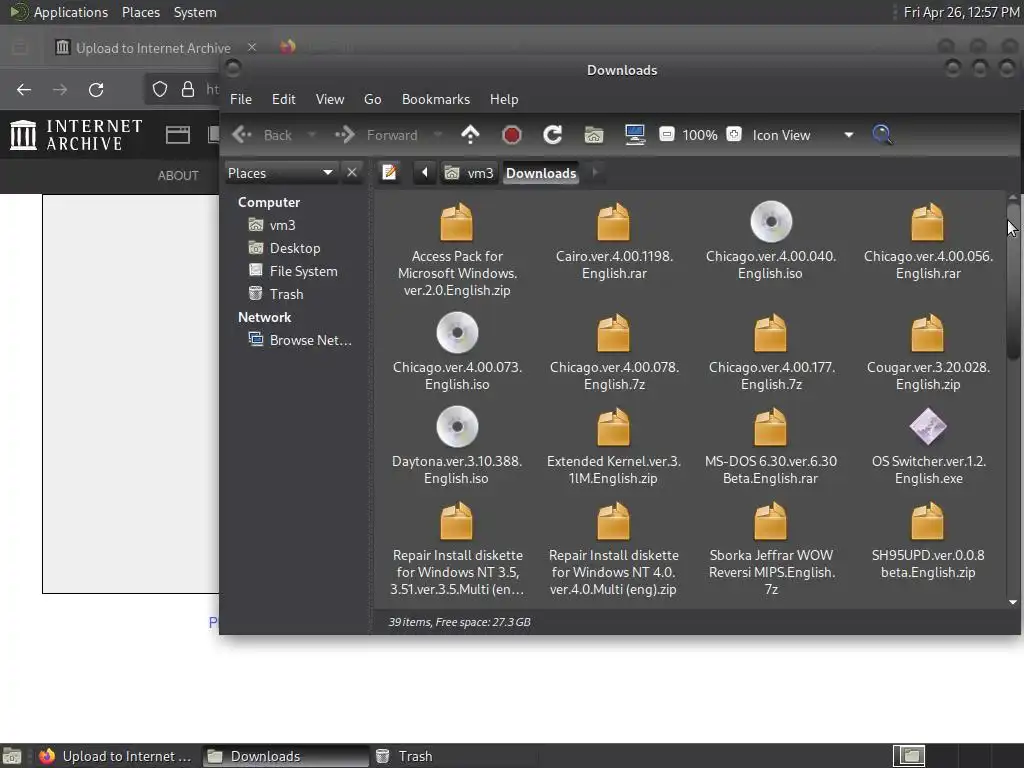This screenshot has width=1024, height=768.
Task: Reload the Downloads folder view
Action: (x=552, y=135)
